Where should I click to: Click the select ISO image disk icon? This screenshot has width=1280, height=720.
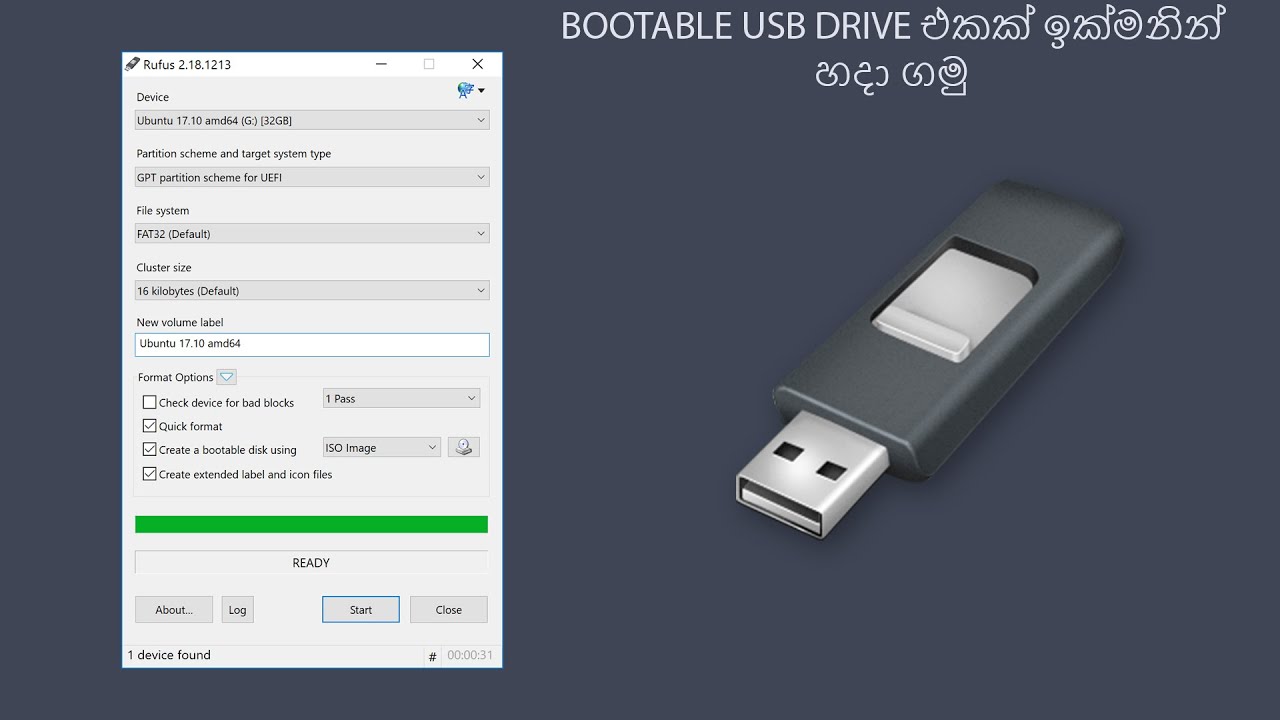pos(464,447)
